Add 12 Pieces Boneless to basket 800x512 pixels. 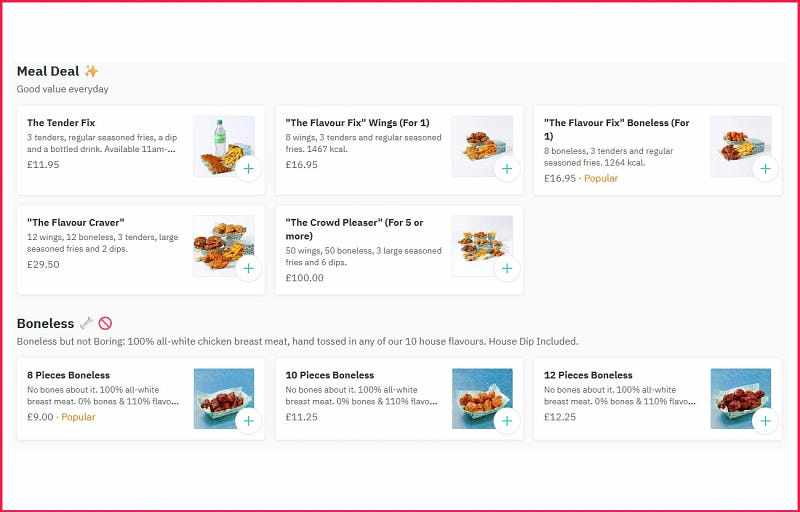tap(765, 421)
